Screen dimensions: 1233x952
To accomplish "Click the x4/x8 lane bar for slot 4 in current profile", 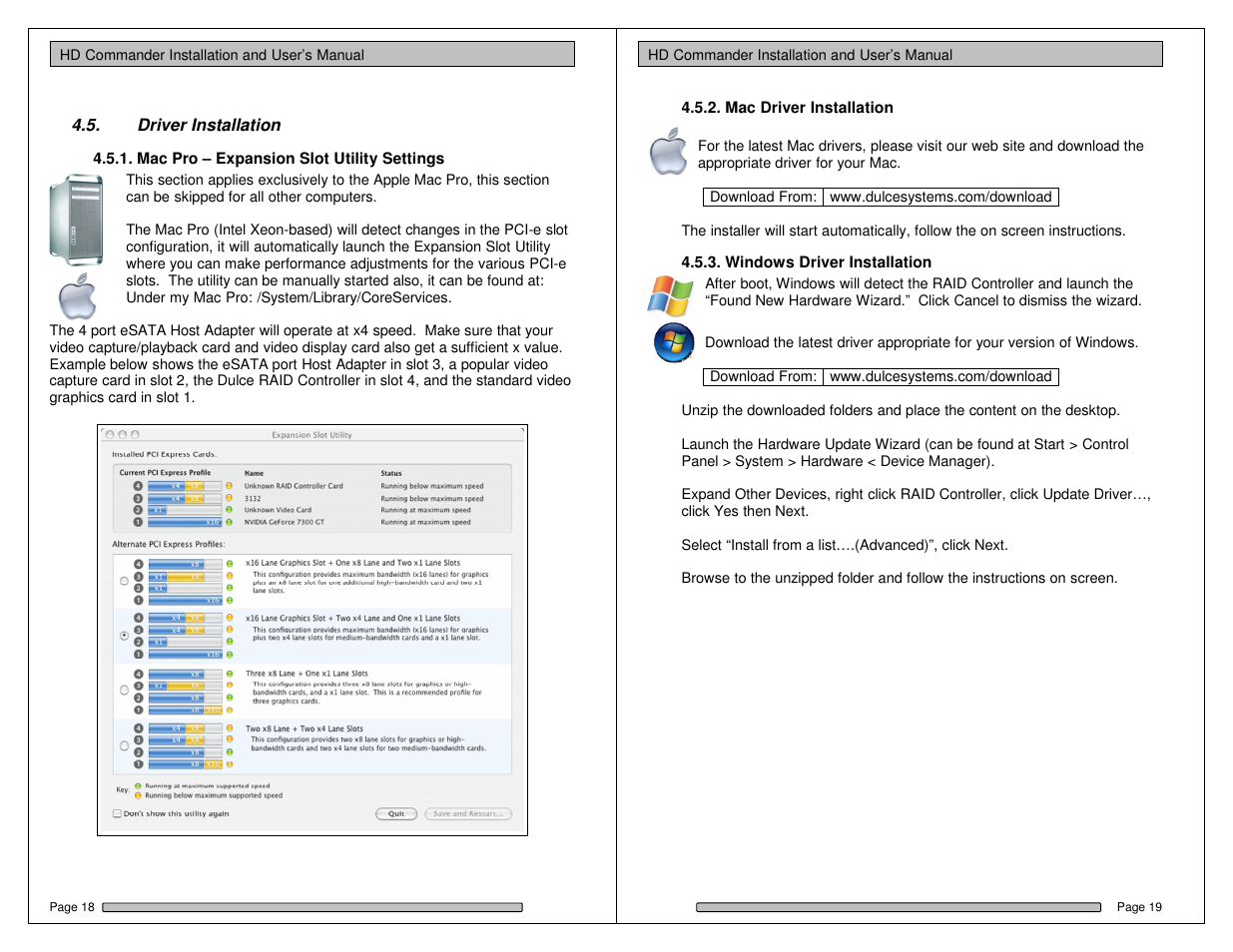I will click(185, 486).
